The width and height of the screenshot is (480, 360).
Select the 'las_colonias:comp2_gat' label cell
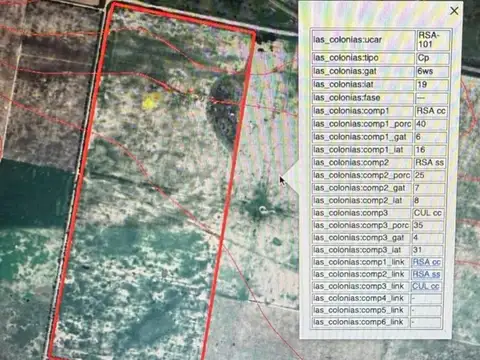[x=362, y=188]
